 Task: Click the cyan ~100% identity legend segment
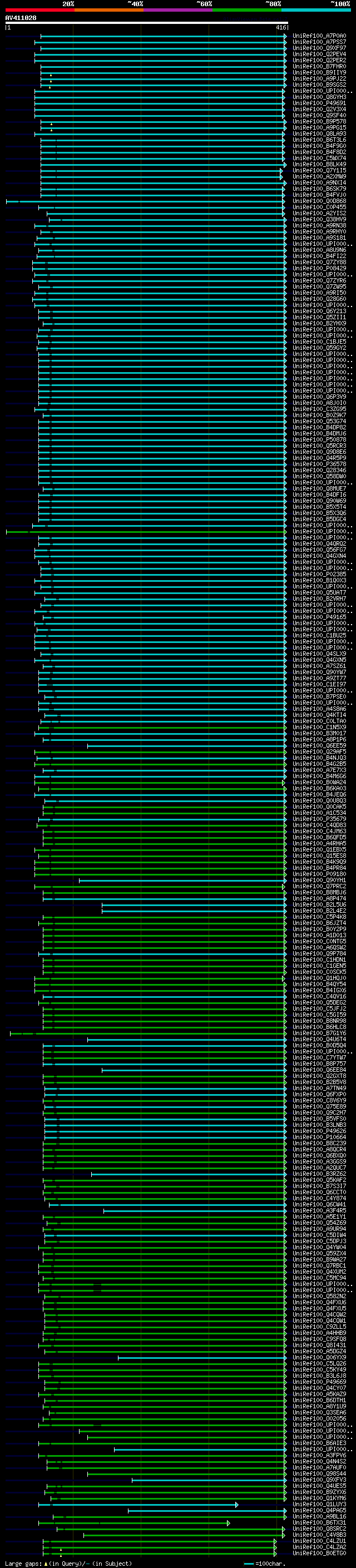(317, 10)
